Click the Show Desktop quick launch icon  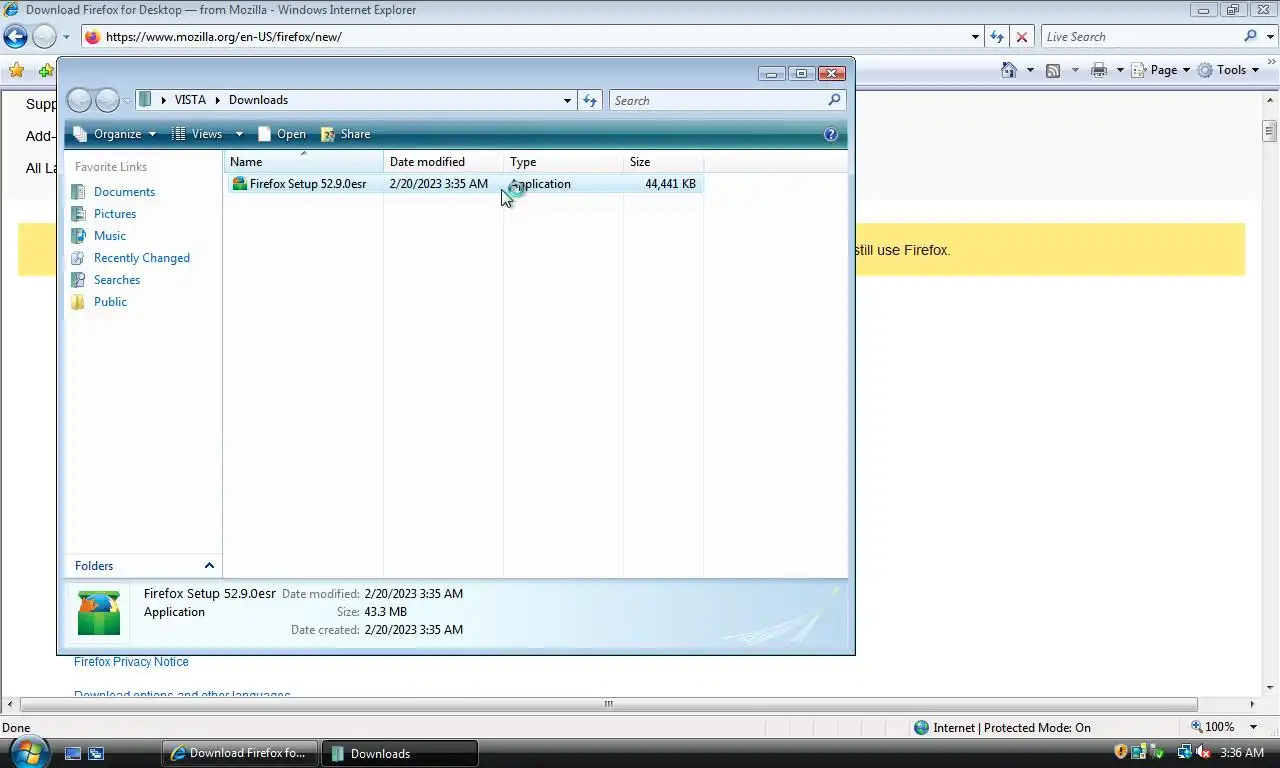tap(73, 753)
